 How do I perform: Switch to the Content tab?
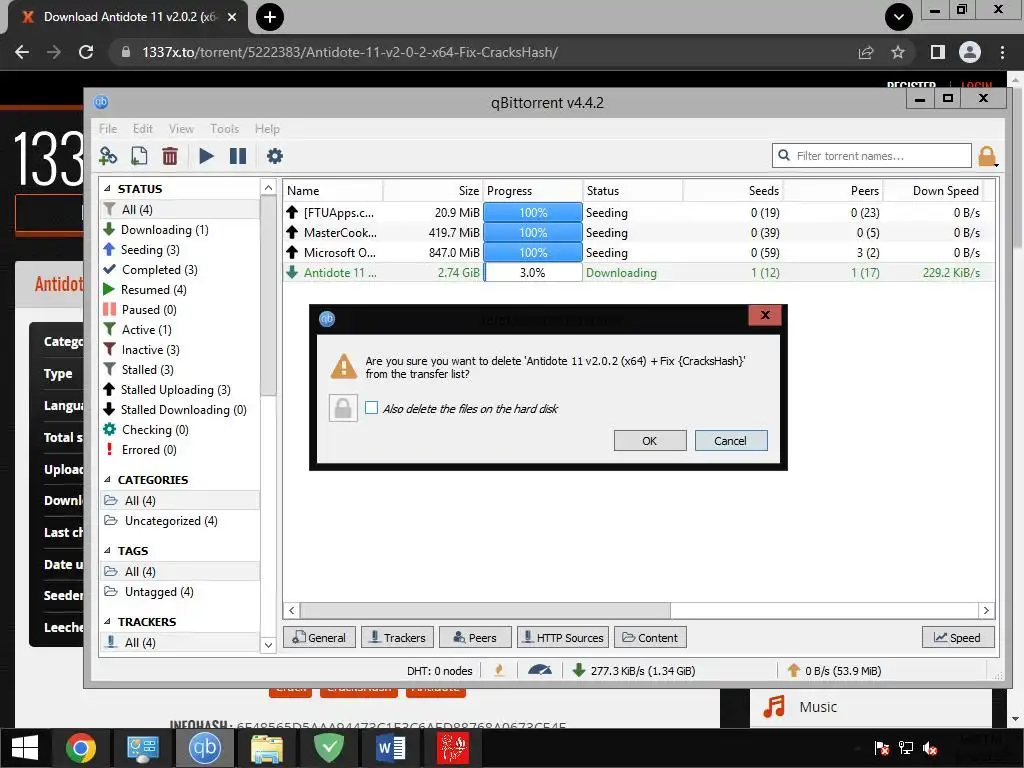point(650,637)
